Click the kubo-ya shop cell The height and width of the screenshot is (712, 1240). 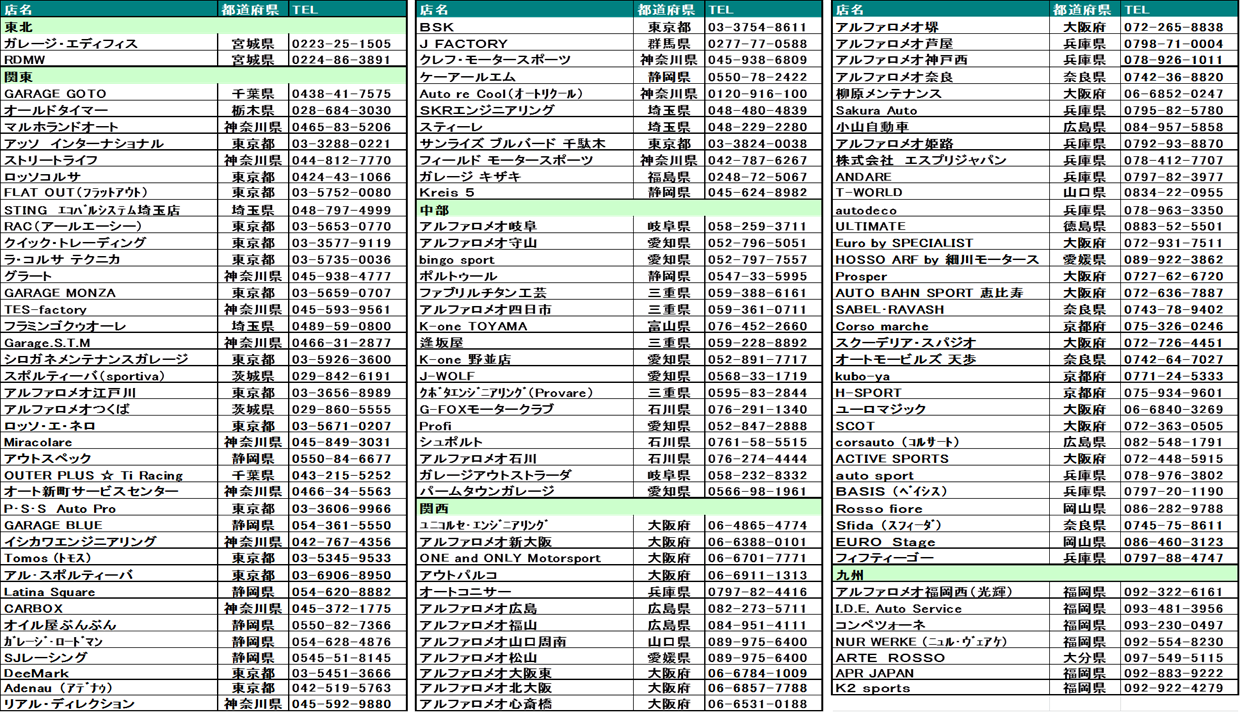[x=942, y=376]
